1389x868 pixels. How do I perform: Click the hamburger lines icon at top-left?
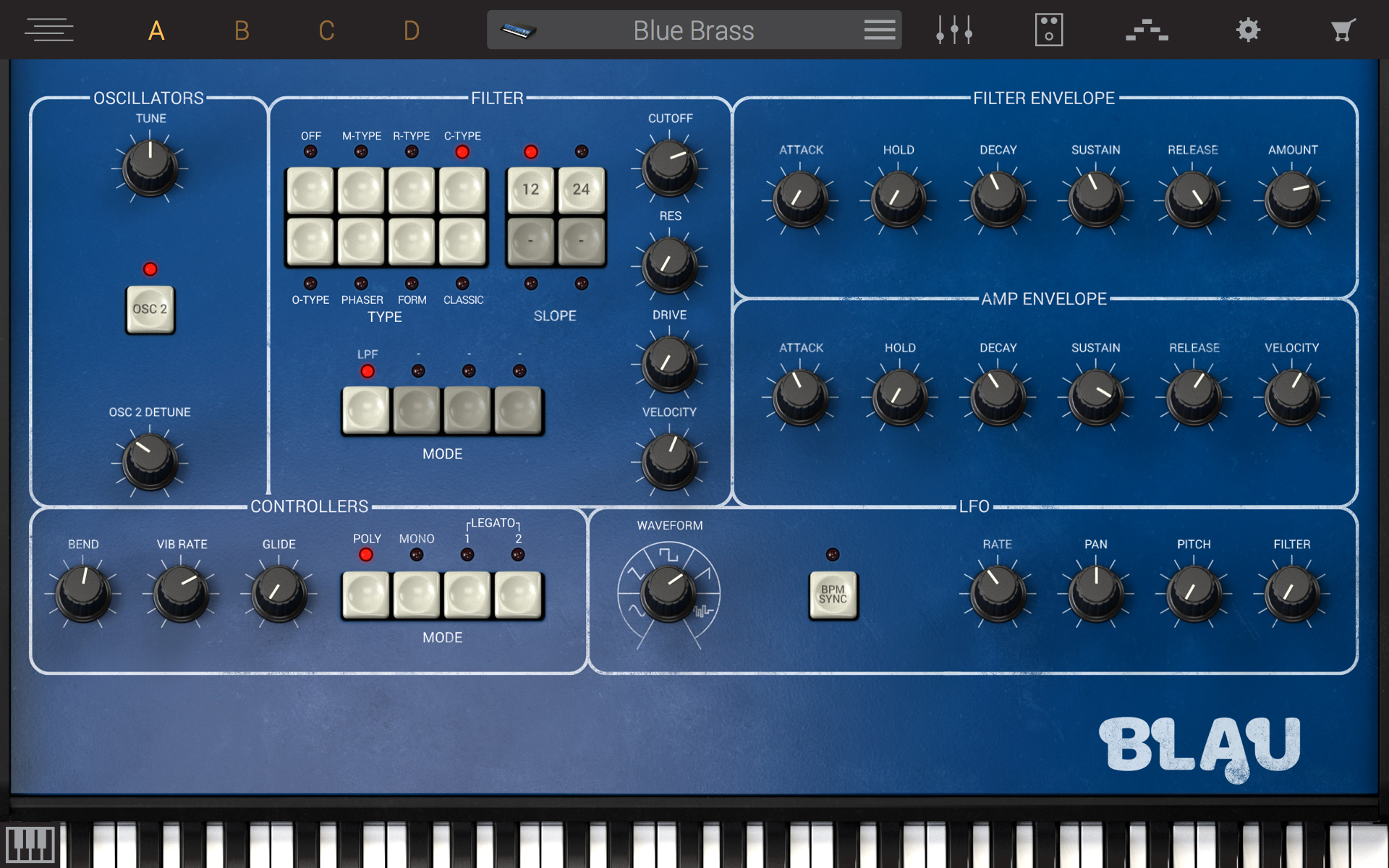48,30
